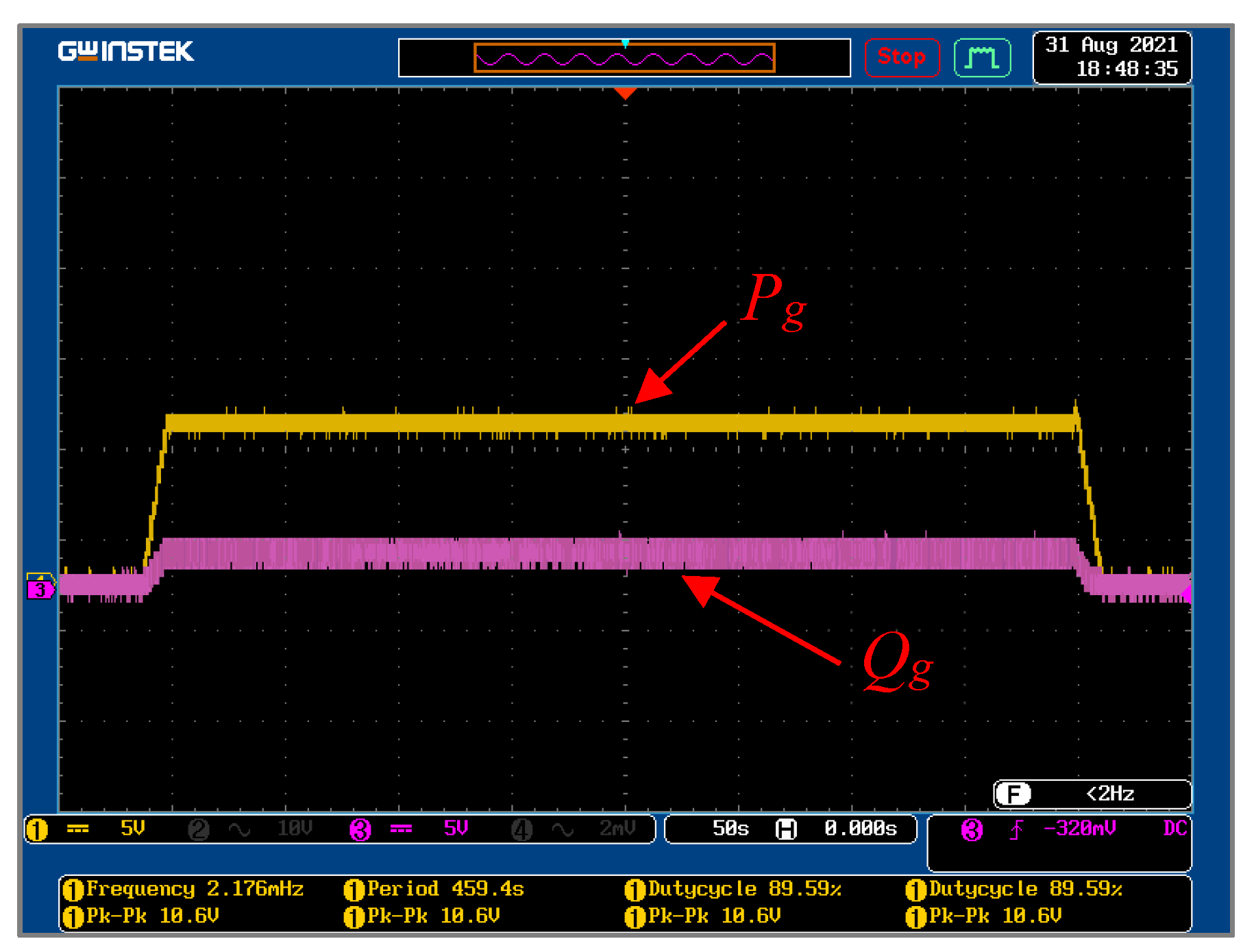Click the GW Instek logo
The image size is (1254, 952).
[126, 51]
